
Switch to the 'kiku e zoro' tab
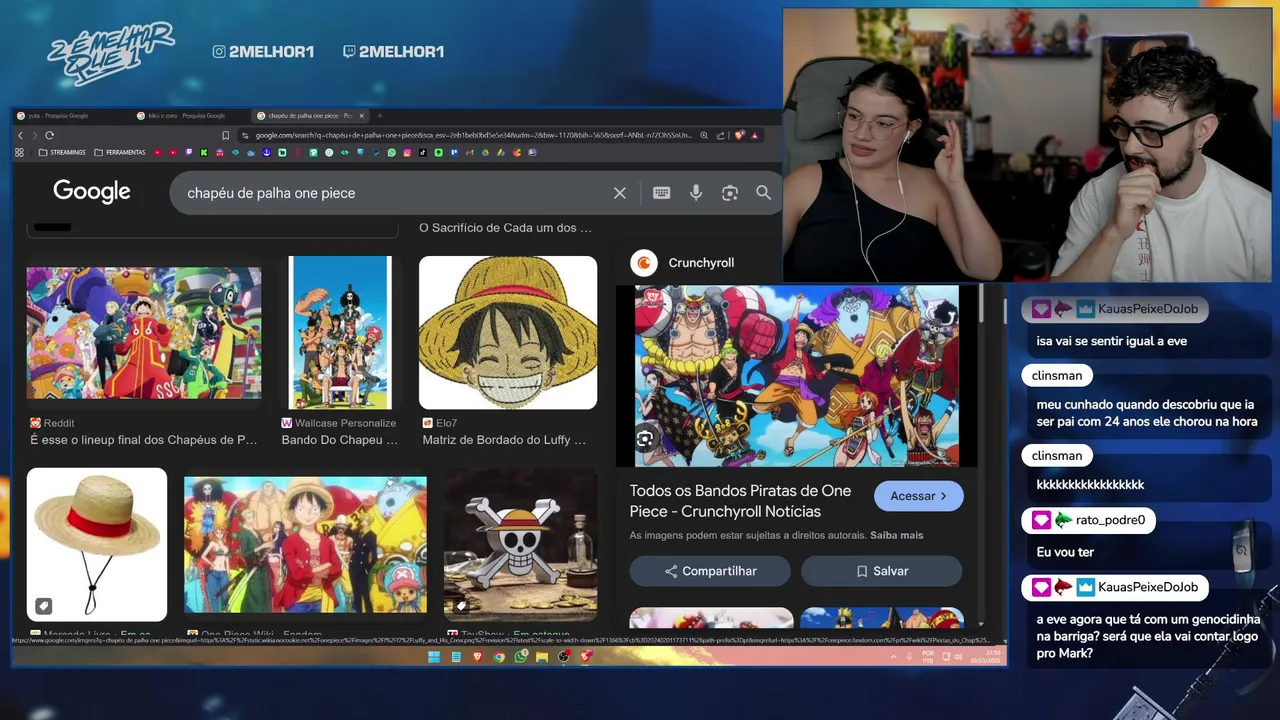(190, 116)
